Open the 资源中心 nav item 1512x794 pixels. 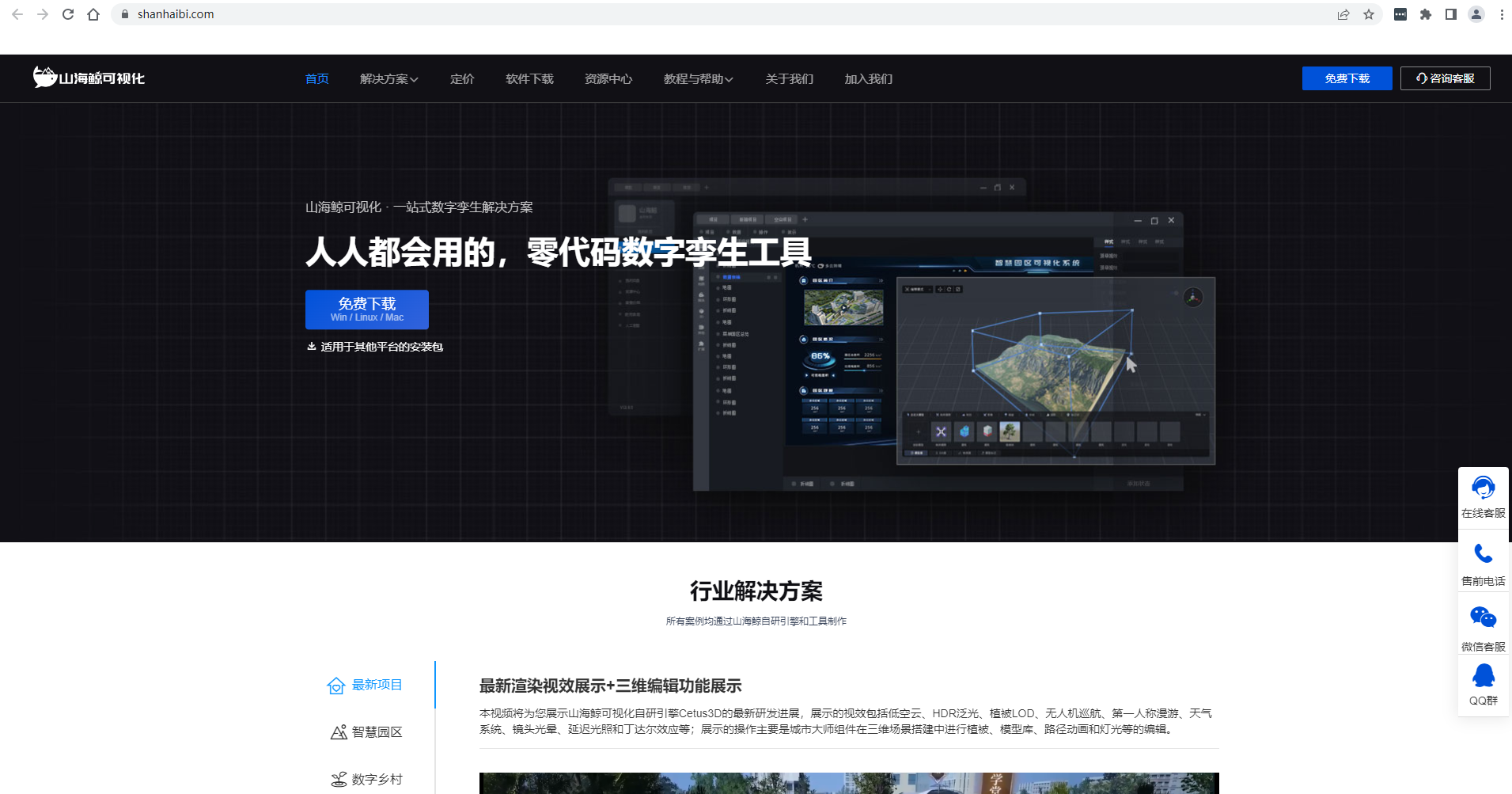coord(608,78)
